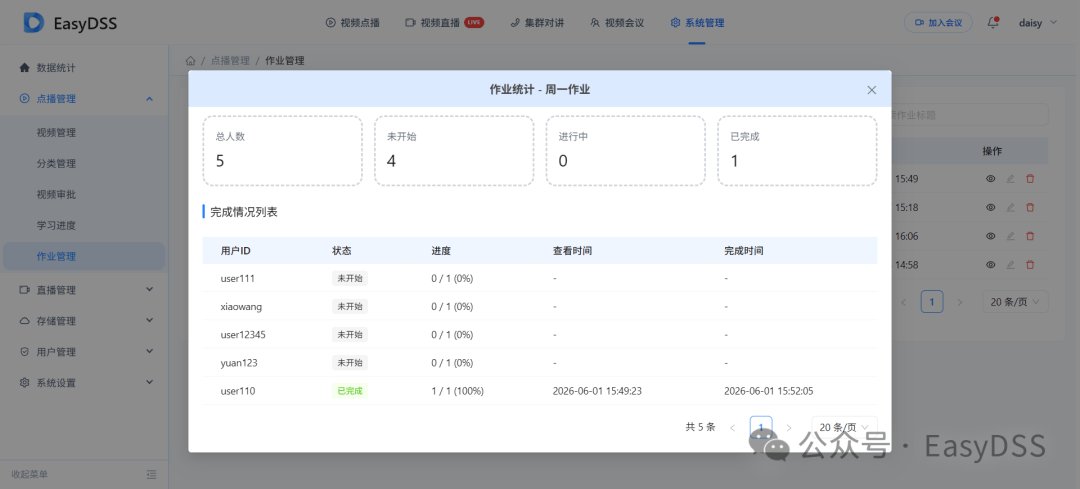Image resolution: width=1080 pixels, height=489 pixels.
Task: Expand the 存储管理 sidebar group
Action: [84, 321]
